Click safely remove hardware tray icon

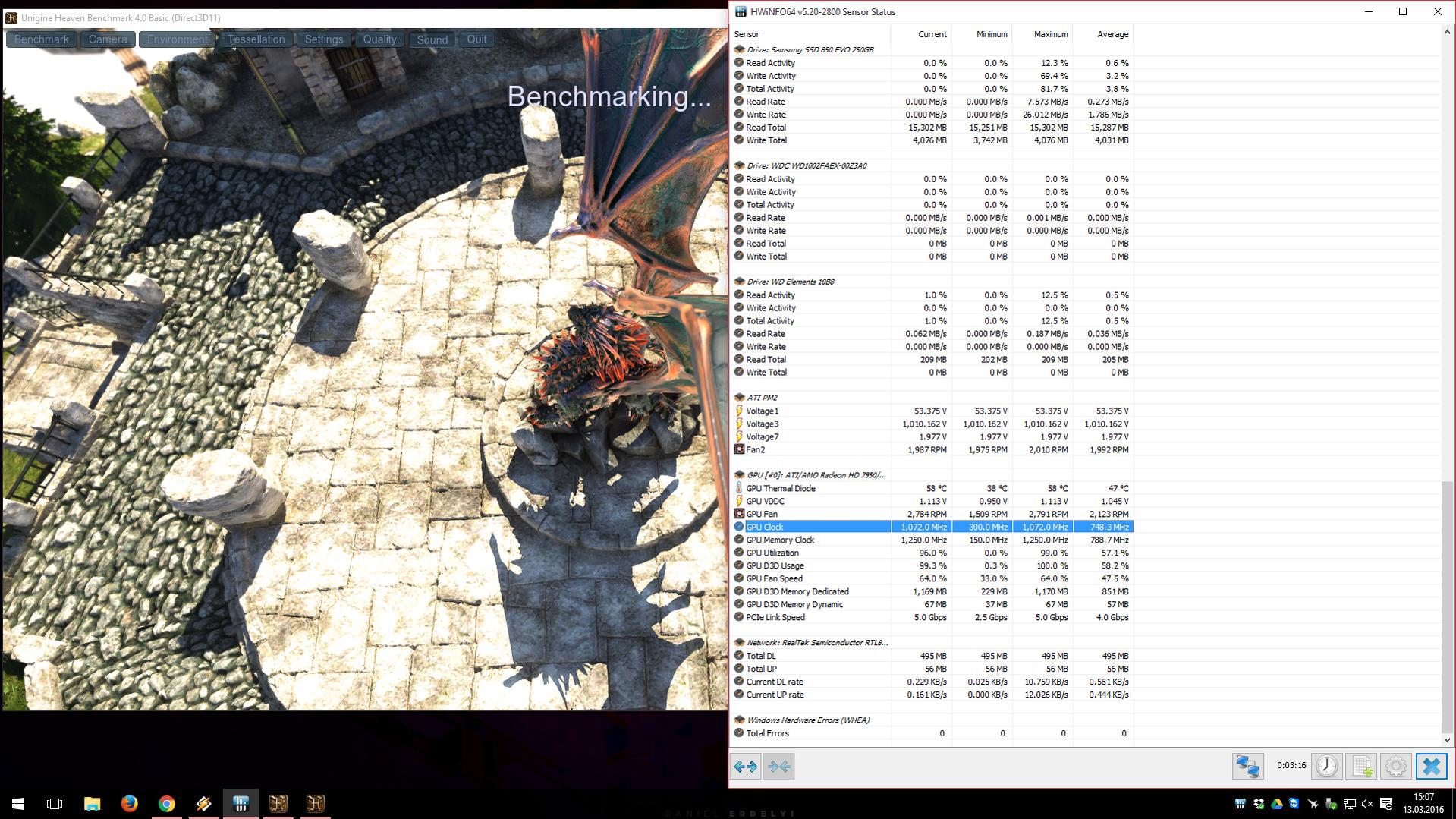(x=1331, y=804)
